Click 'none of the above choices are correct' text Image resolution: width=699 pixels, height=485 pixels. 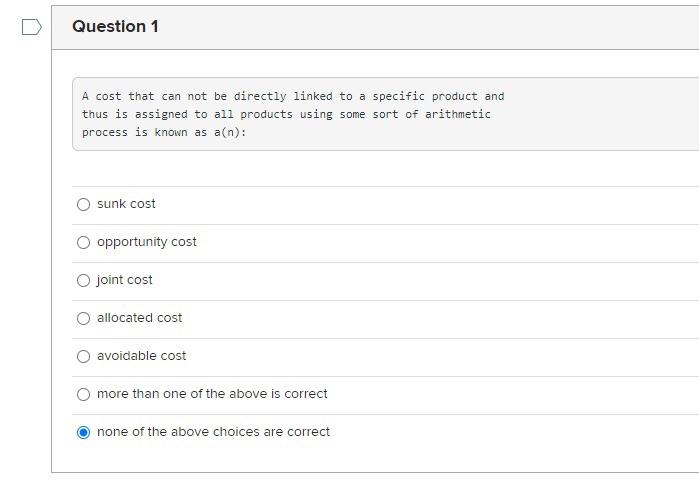(213, 432)
